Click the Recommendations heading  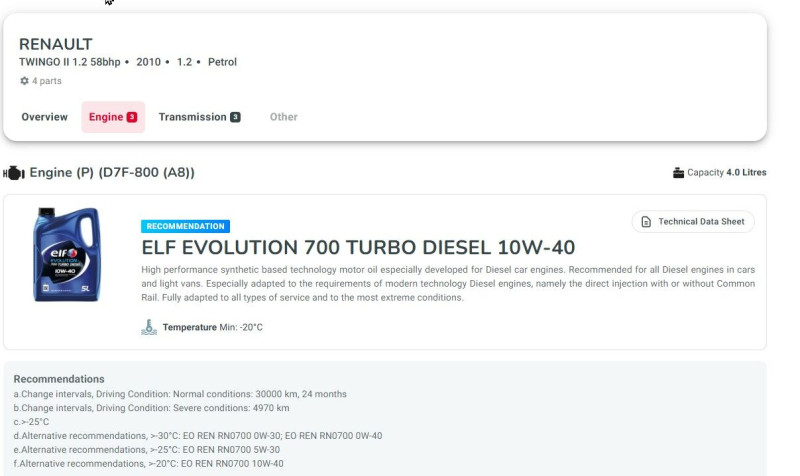coord(59,379)
